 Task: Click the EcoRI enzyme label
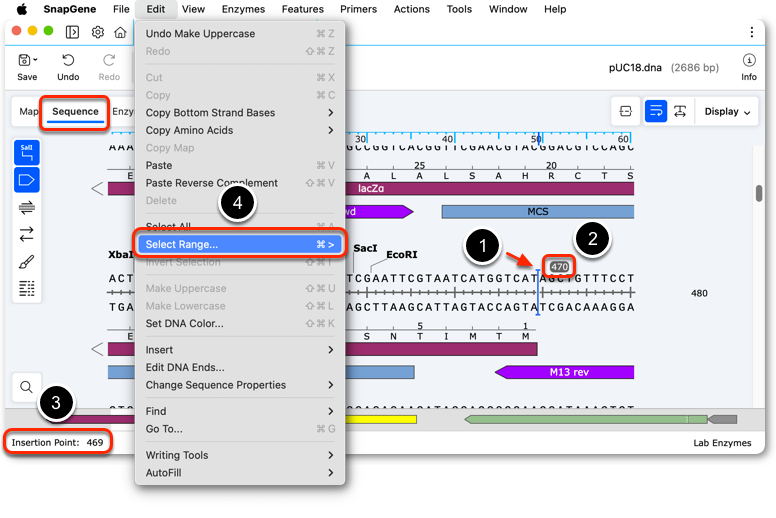(x=401, y=254)
